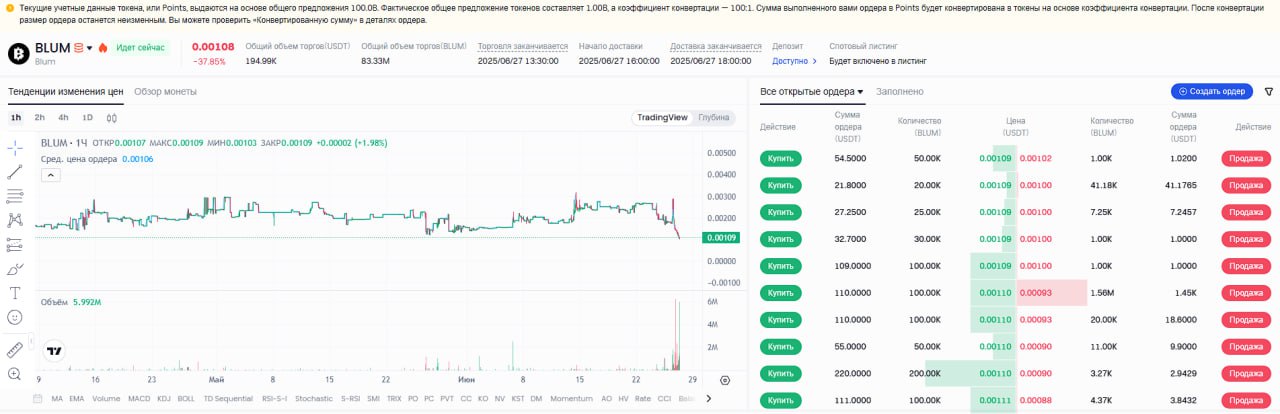Toggle the TD Sequential indicator

pyautogui.click(x=228, y=398)
